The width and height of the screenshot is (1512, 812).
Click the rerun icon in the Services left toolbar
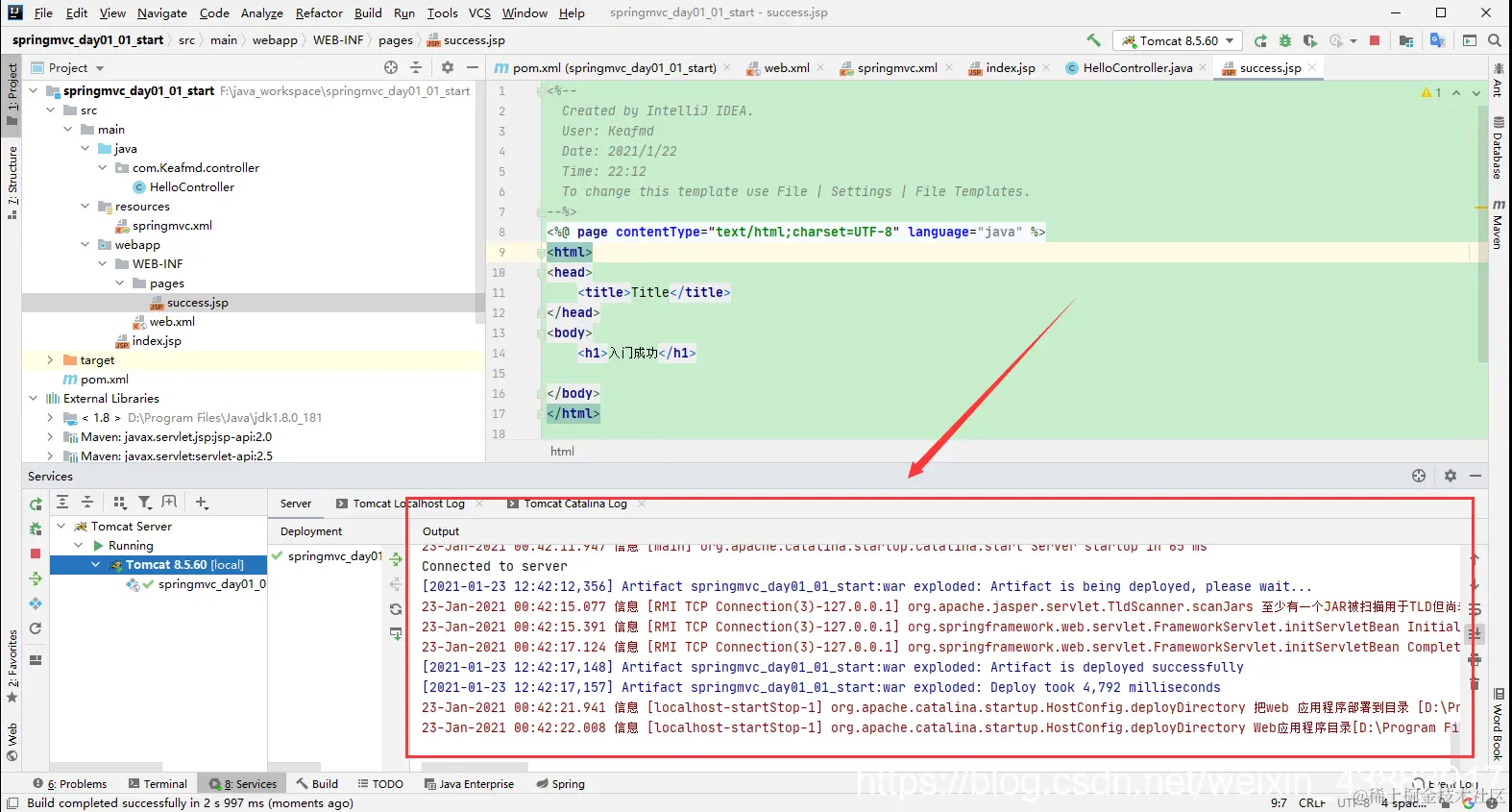tap(36, 504)
